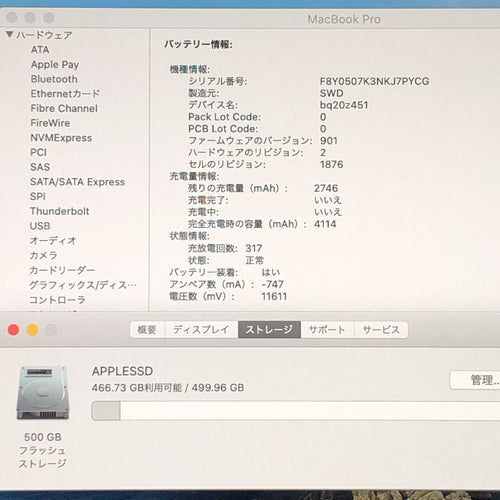The image size is (500, 500).
Task: Click the バッテリー情報 heading
Action: 198,44
